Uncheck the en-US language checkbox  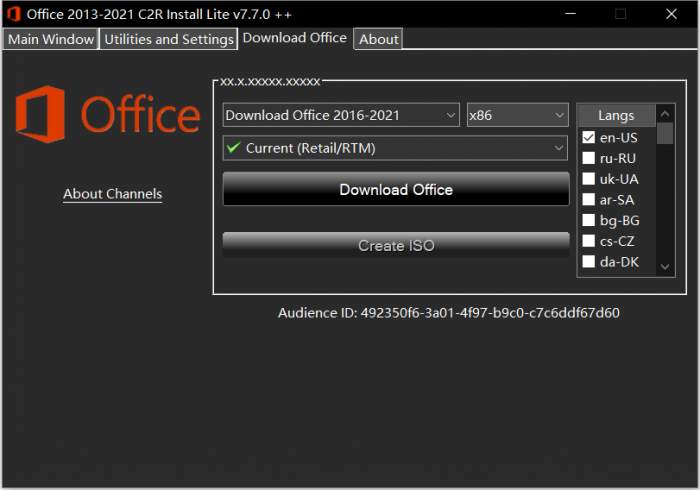pyautogui.click(x=588, y=137)
